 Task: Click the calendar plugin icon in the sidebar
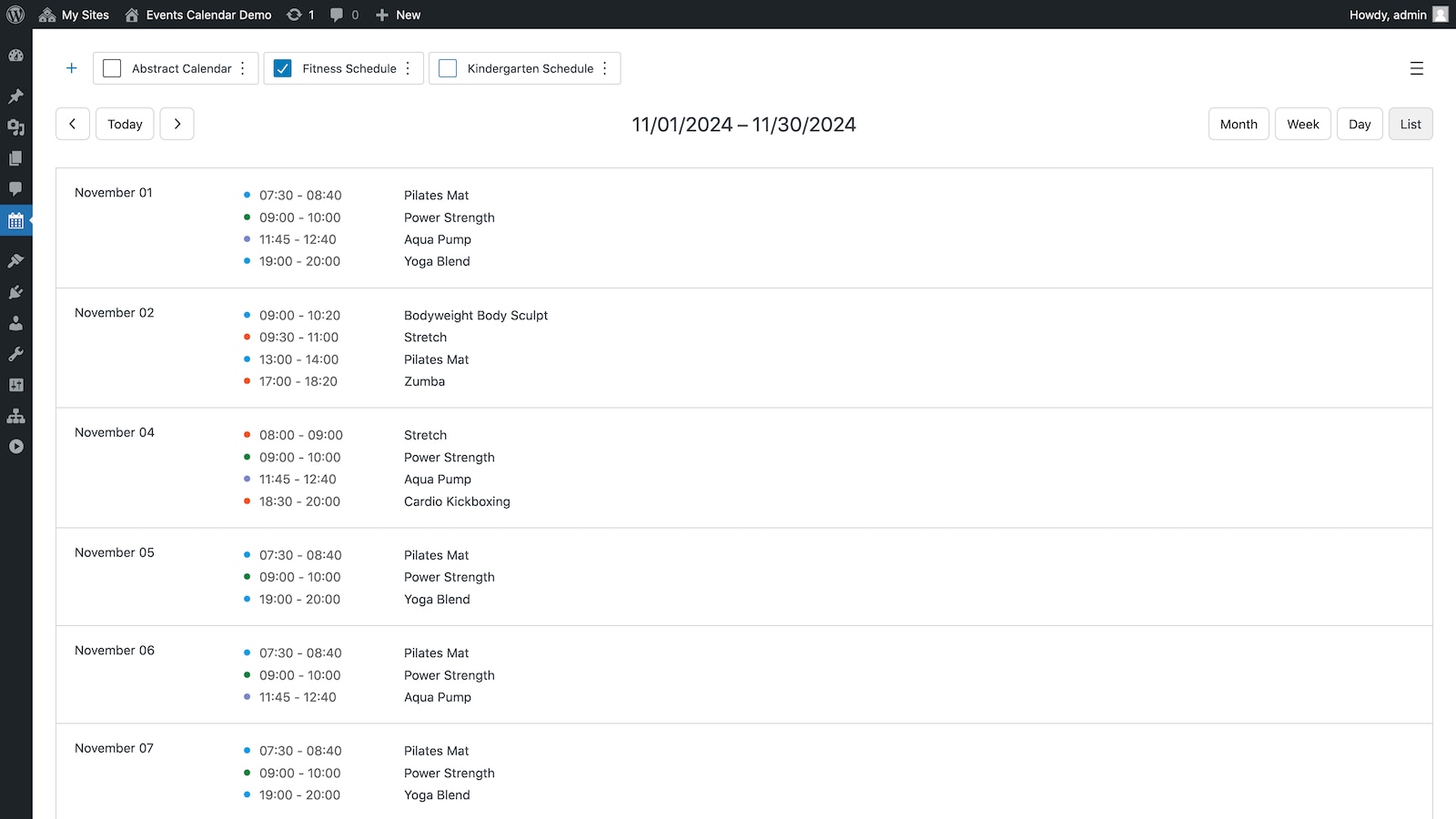[15, 220]
